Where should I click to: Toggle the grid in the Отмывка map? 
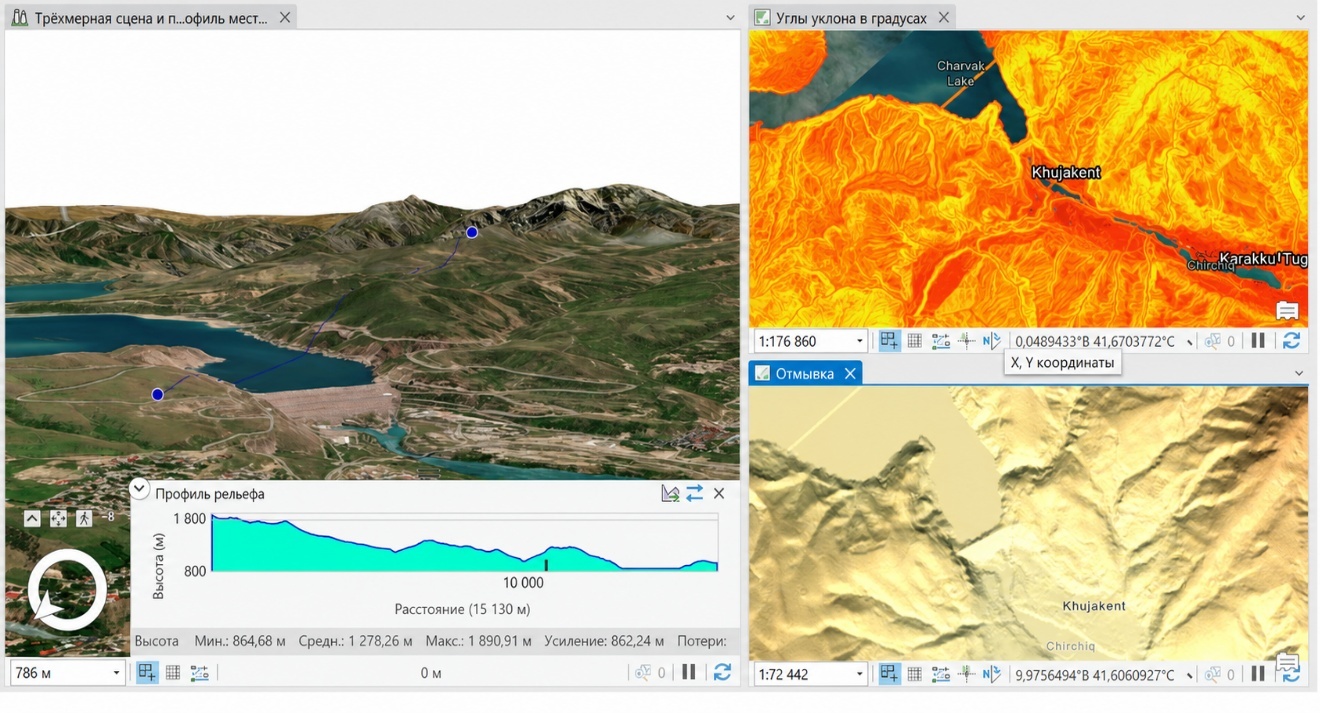(914, 675)
